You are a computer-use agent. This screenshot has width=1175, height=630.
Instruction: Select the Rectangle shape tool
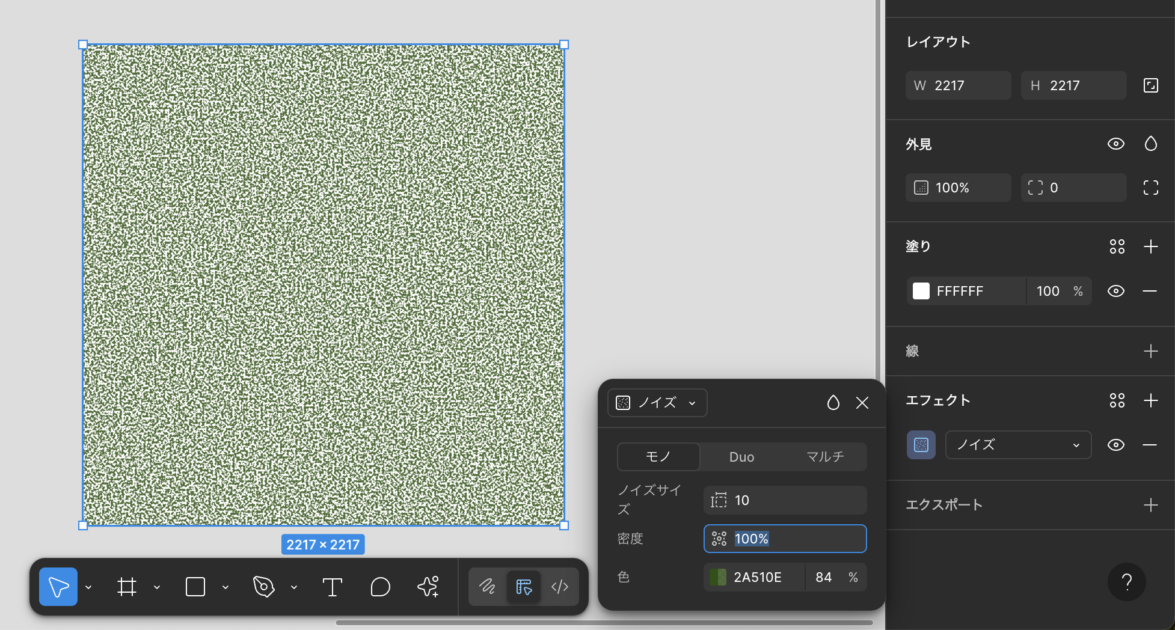(196, 587)
